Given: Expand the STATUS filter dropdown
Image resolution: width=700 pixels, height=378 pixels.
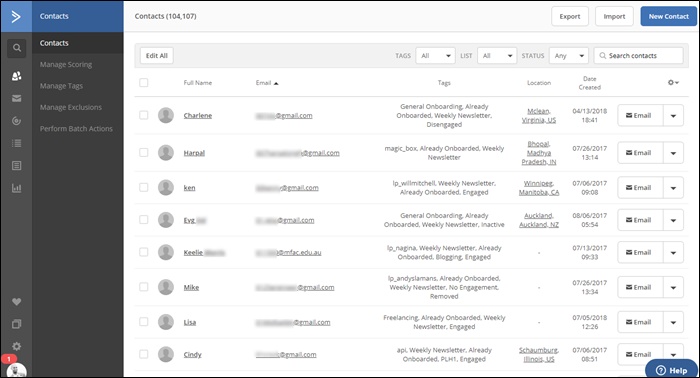Looking at the screenshot, I should pos(569,56).
